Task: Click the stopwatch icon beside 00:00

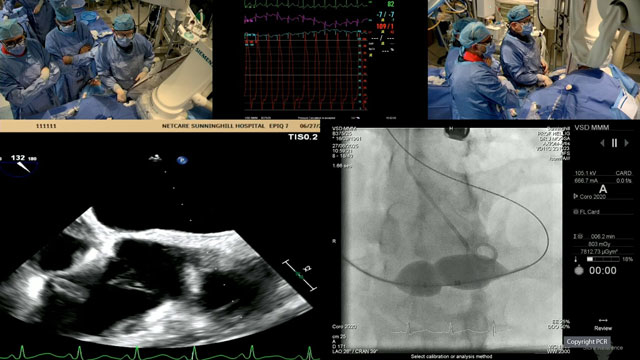Action: 579,270
